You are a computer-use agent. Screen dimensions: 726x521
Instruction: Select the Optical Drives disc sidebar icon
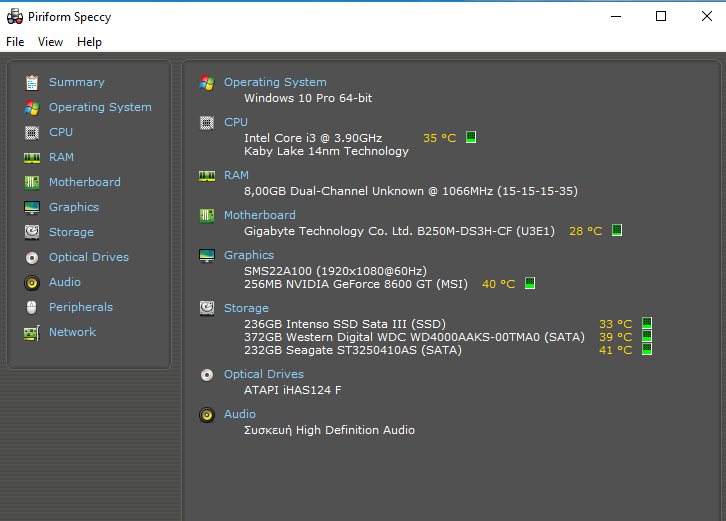point(32,257)
